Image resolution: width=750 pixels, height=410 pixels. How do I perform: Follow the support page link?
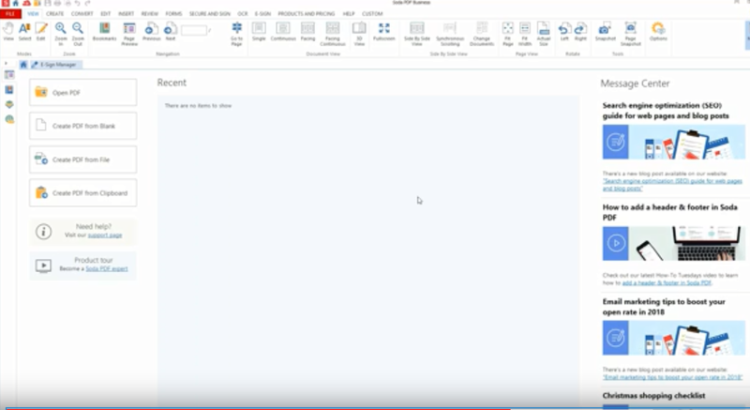[105, 235]
